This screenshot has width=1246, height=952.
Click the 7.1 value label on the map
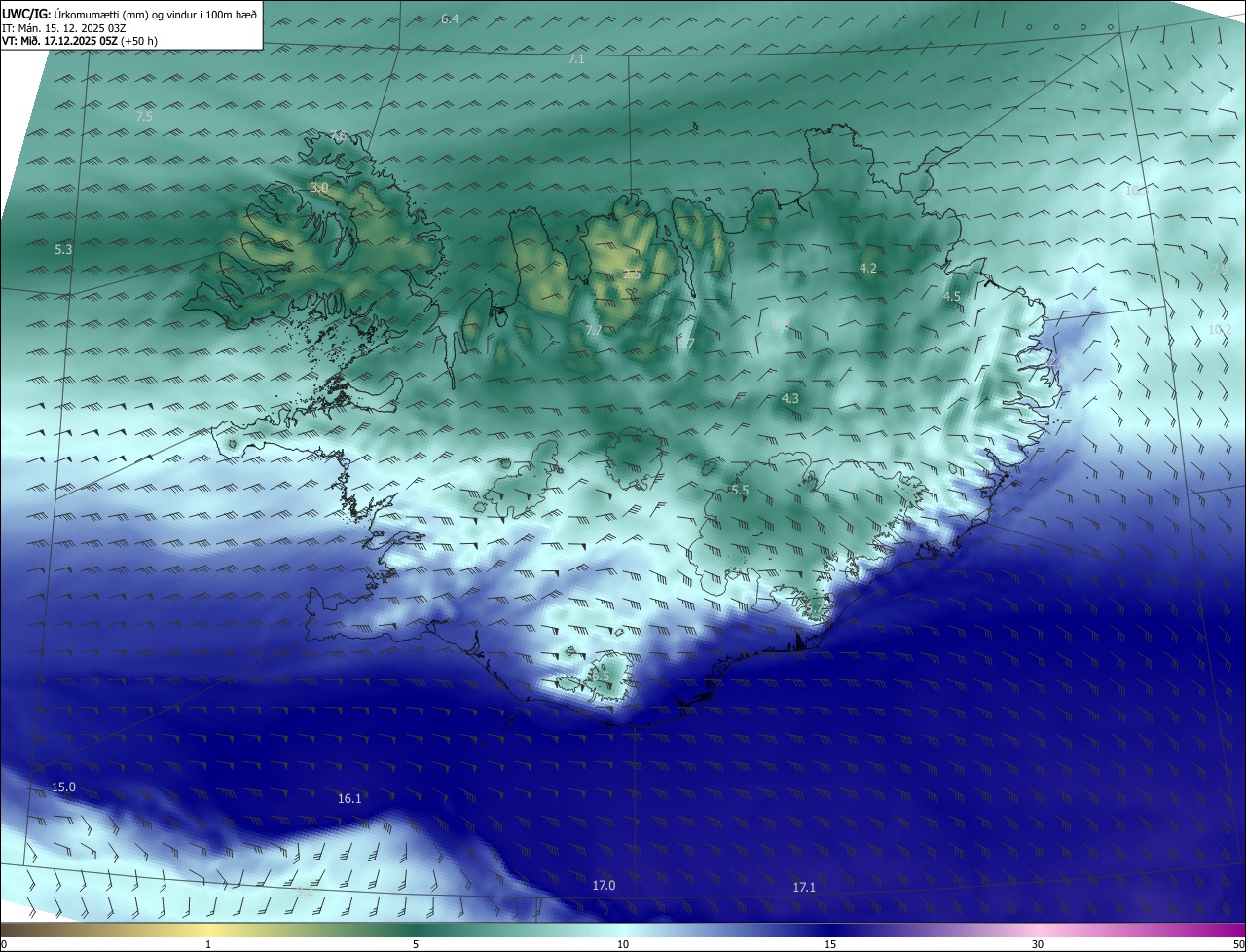coord(576,59)
